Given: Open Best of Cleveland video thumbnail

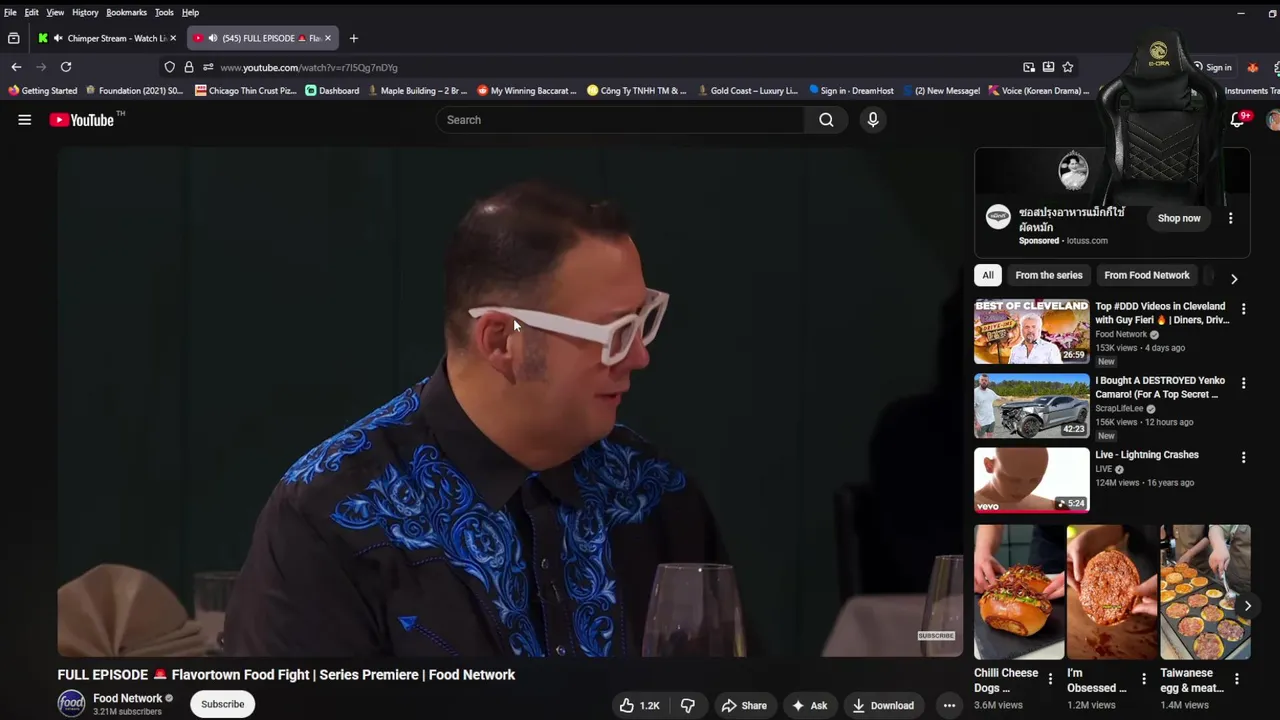Looking at the screenshot, I should (x=1032, y=331).
